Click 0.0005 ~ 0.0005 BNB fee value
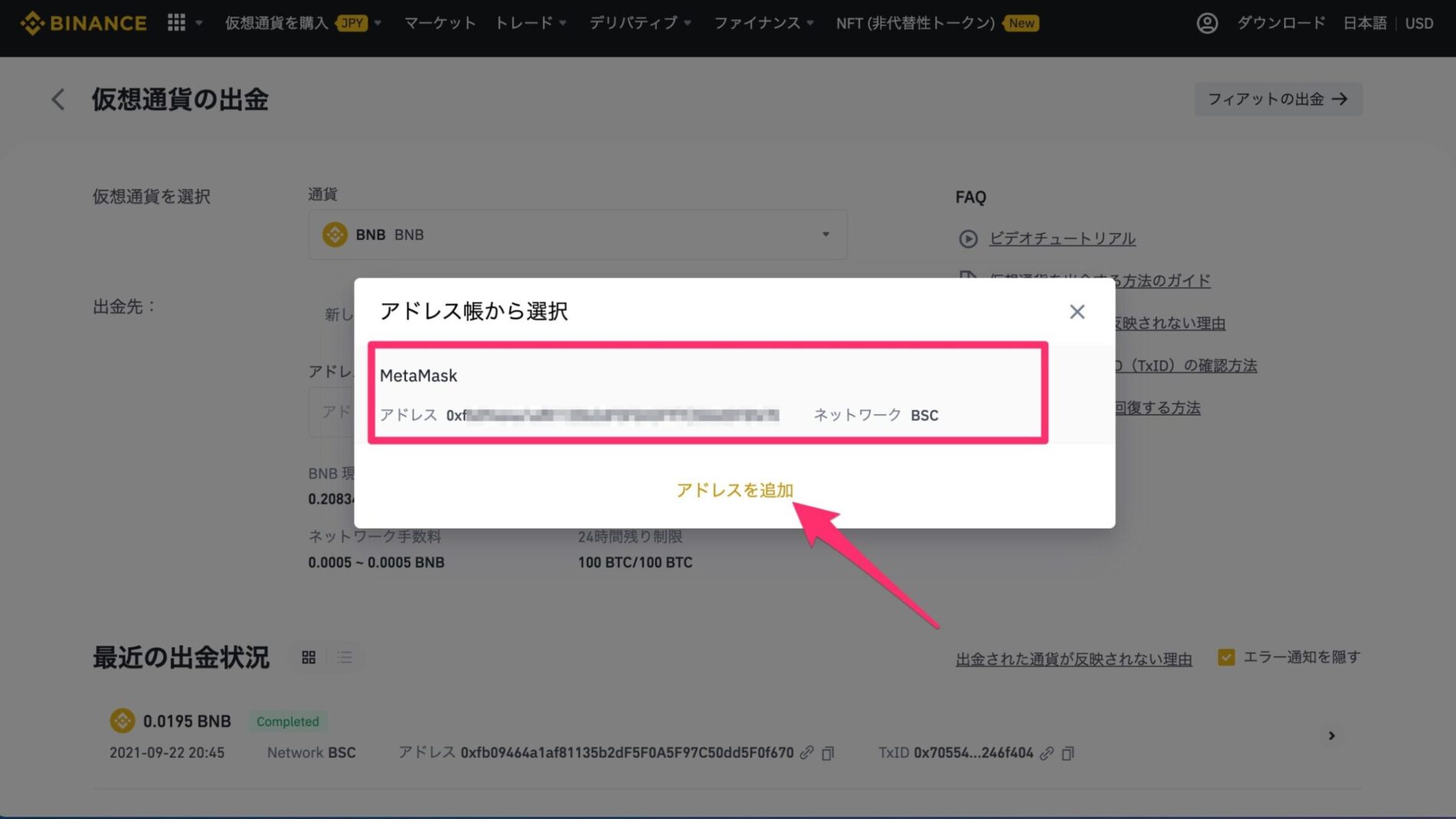Image resolution: width=1456 pixels, height=819 pixels. click(x=376, y=562)
